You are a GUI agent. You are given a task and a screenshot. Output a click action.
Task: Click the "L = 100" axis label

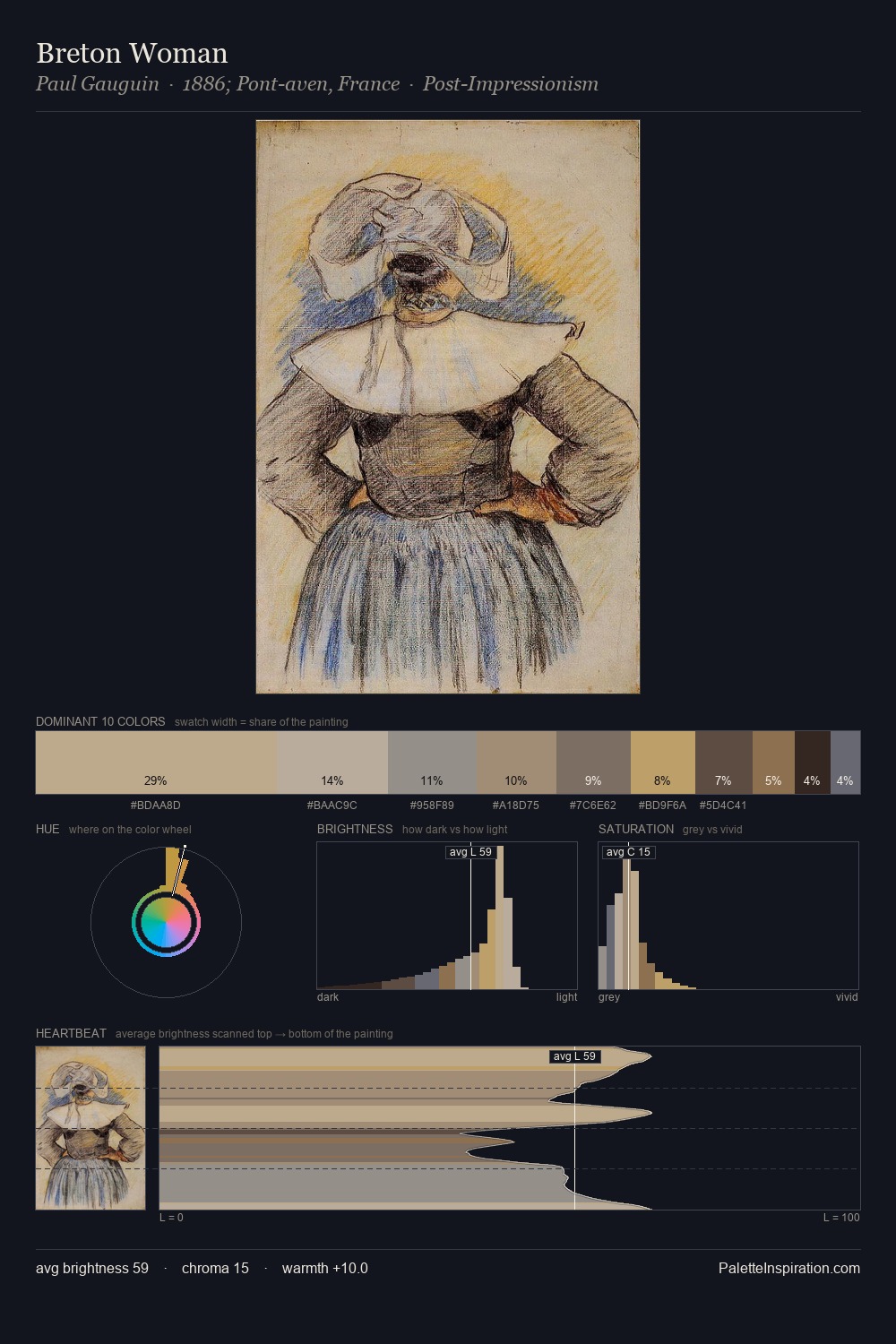841,1217
